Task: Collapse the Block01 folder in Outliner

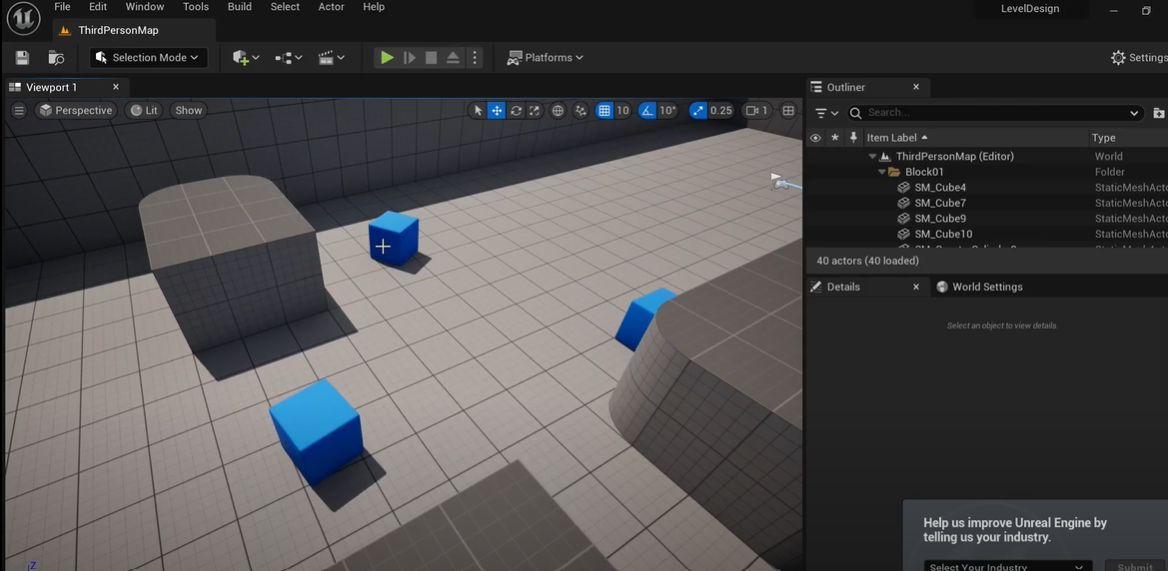Action: [x=882, y=172]
